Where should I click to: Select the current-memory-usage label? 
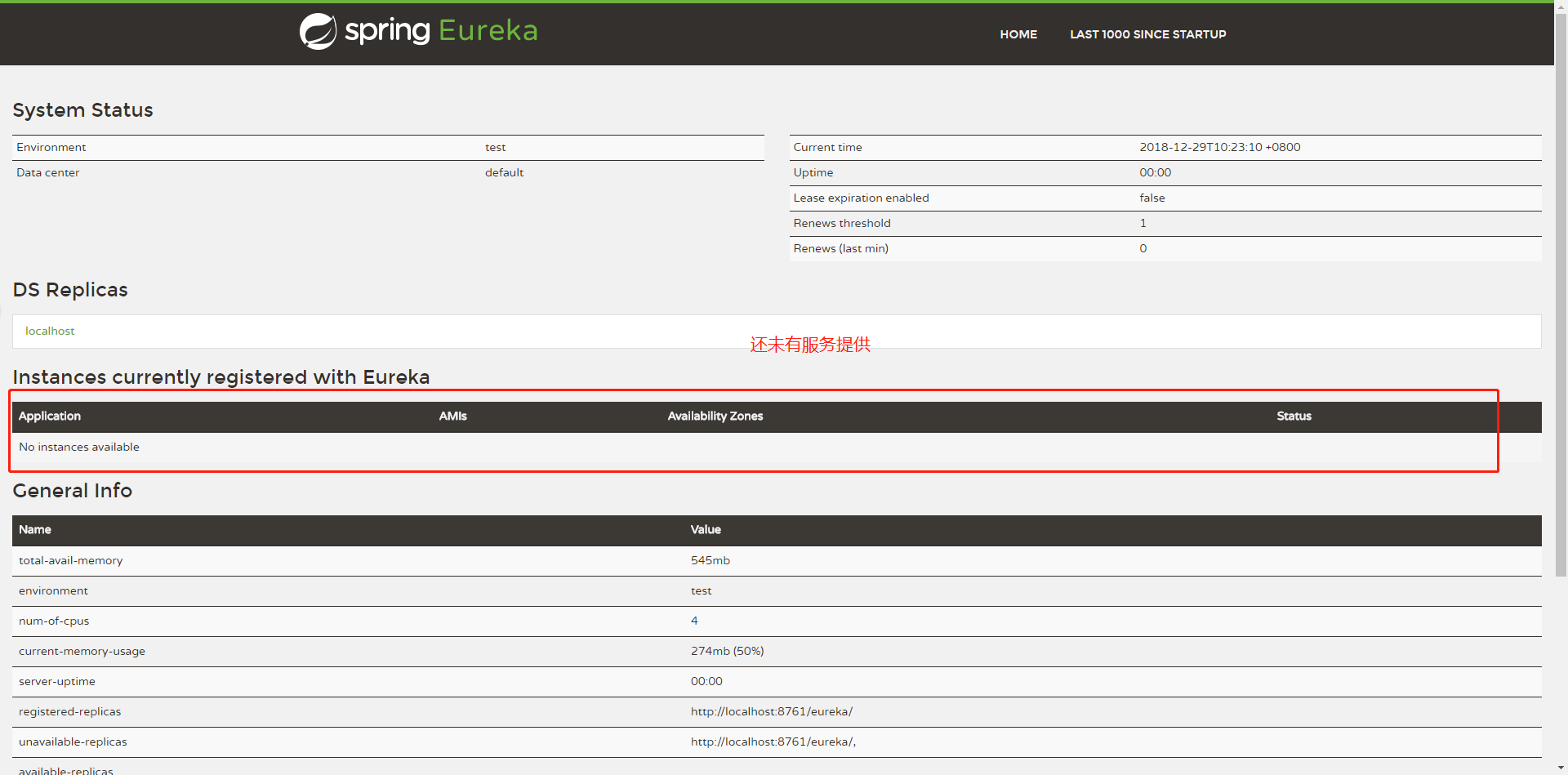pyautogui.click(x=82, y=651)
